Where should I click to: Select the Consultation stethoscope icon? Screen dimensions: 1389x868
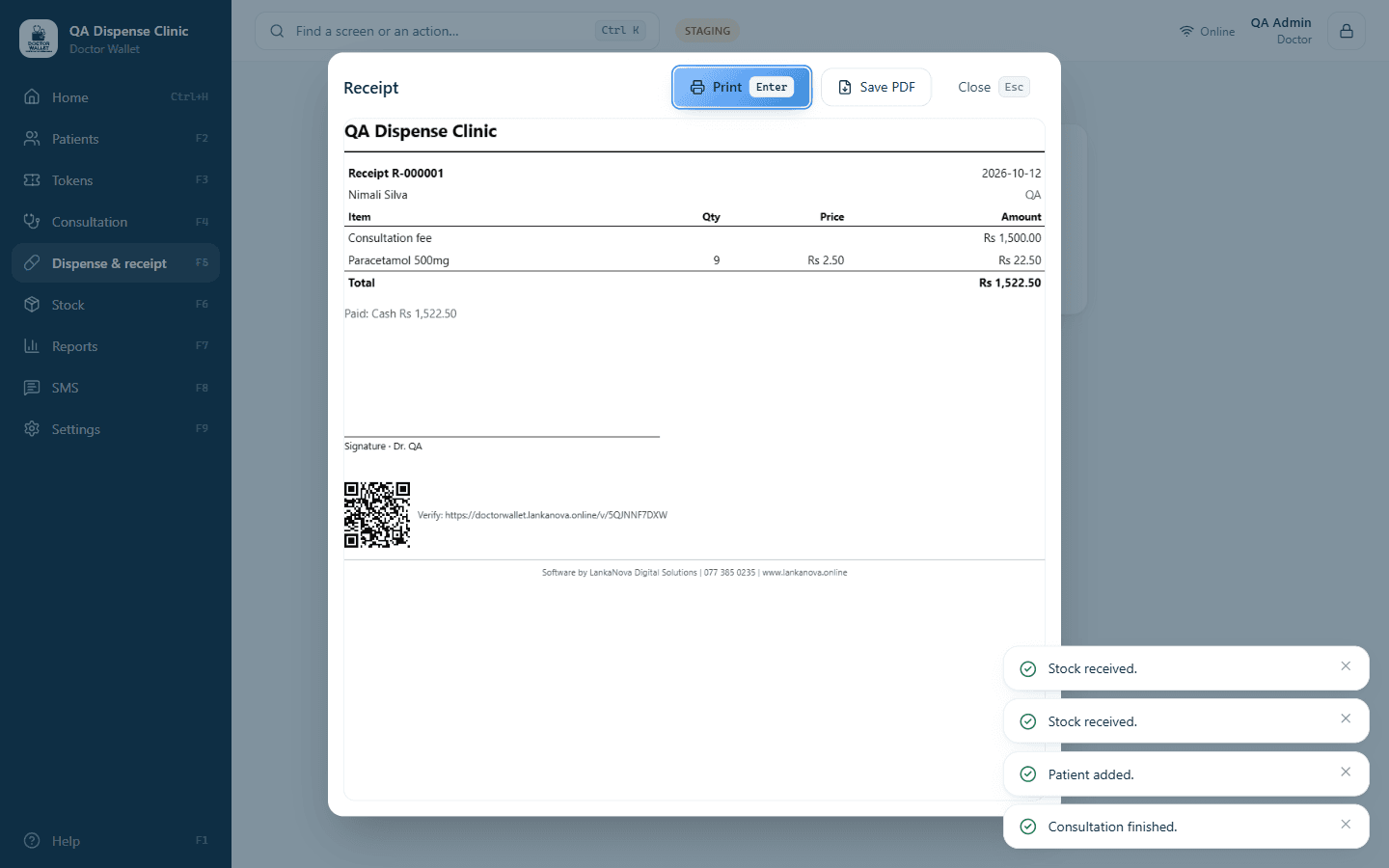pyautogui.click(x=32, y=221)
